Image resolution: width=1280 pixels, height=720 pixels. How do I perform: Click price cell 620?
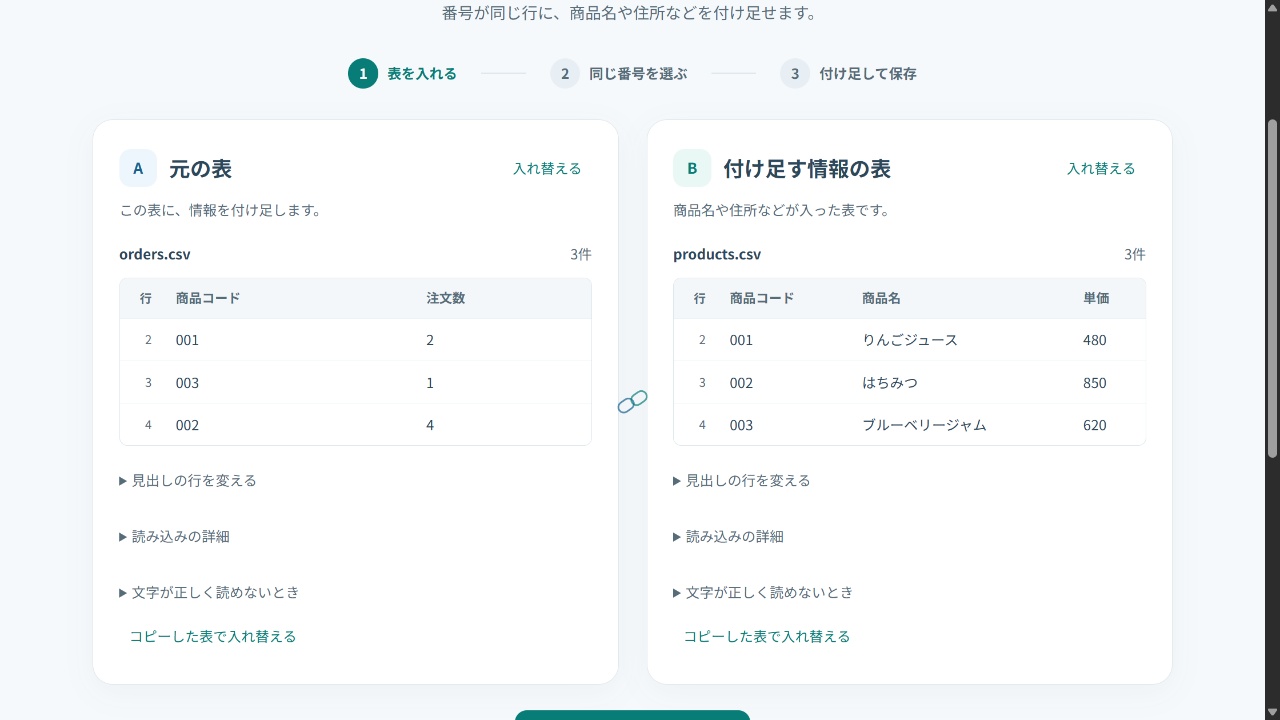click(x=1095, y=425)
